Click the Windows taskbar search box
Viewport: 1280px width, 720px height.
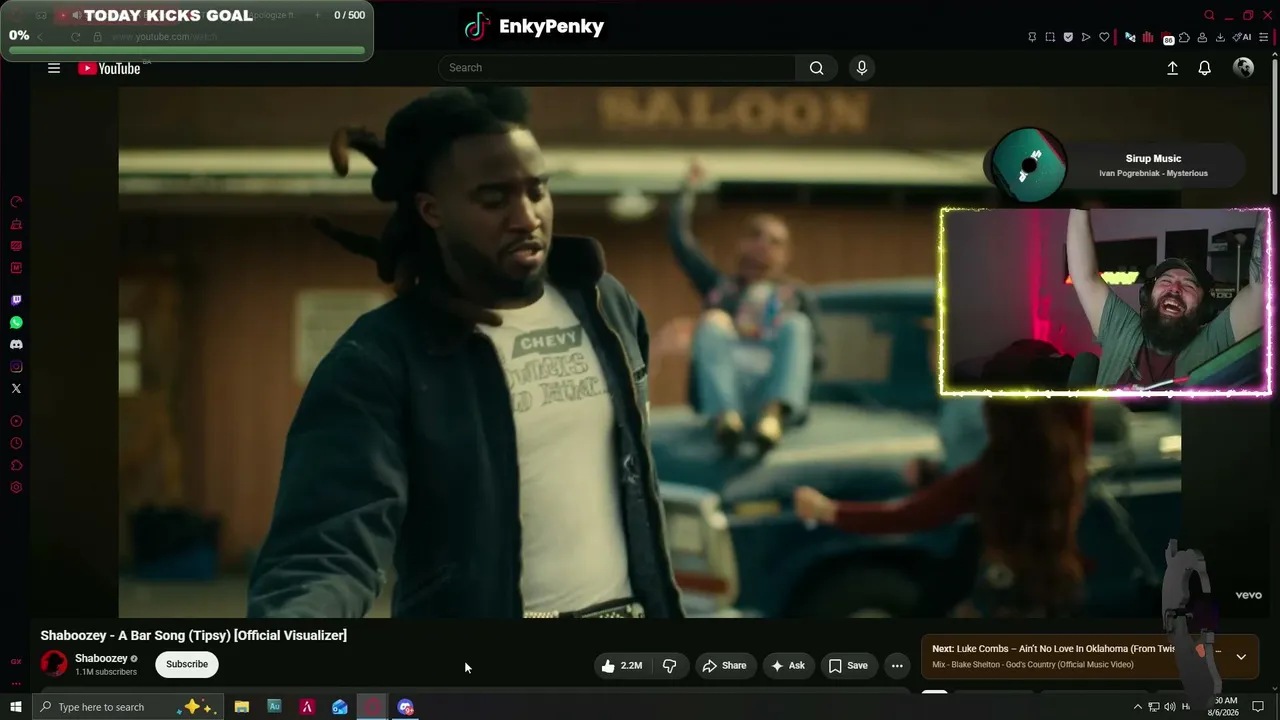point(127,707)
